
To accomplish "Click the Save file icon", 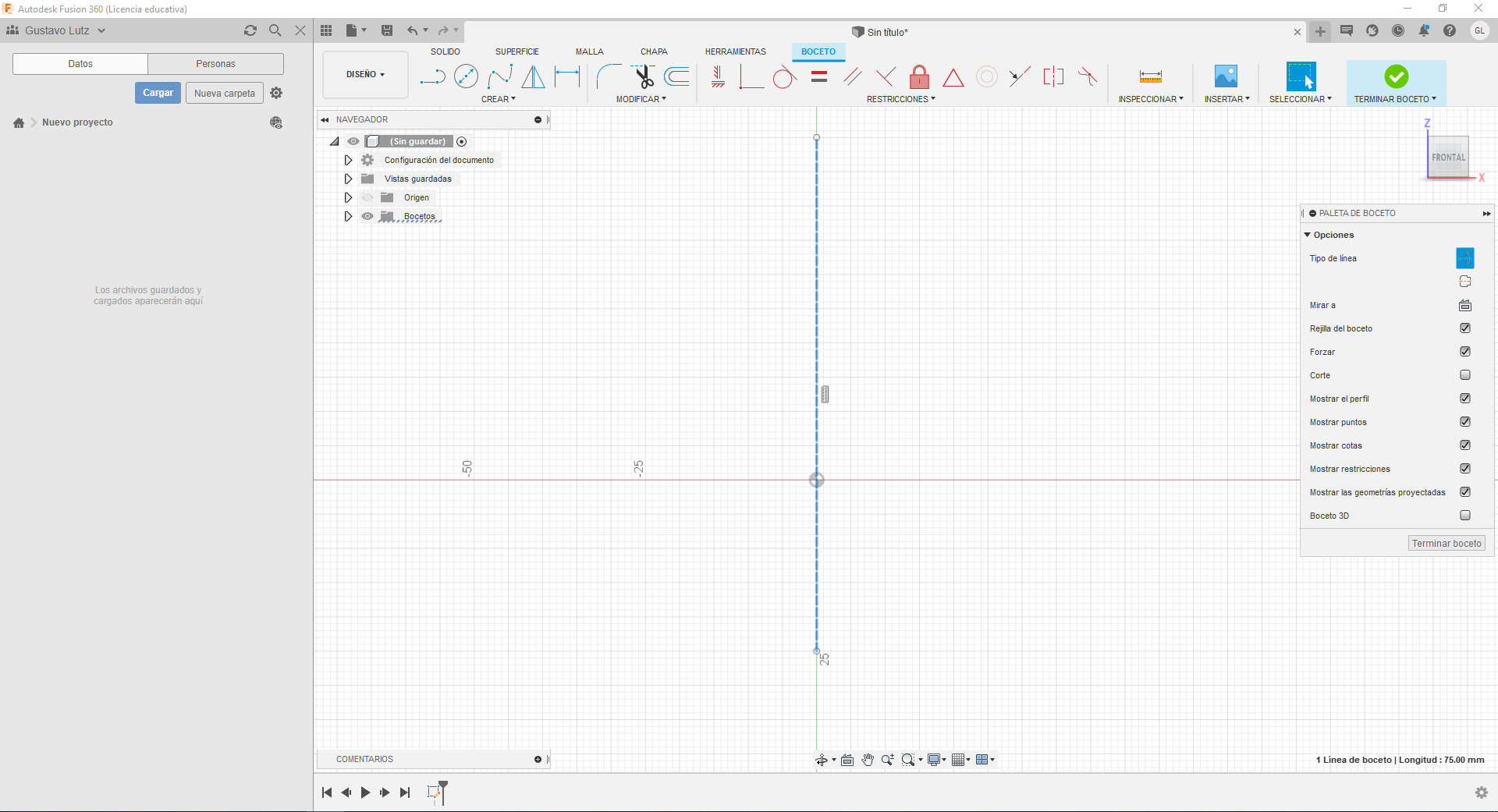I will 387,30.
